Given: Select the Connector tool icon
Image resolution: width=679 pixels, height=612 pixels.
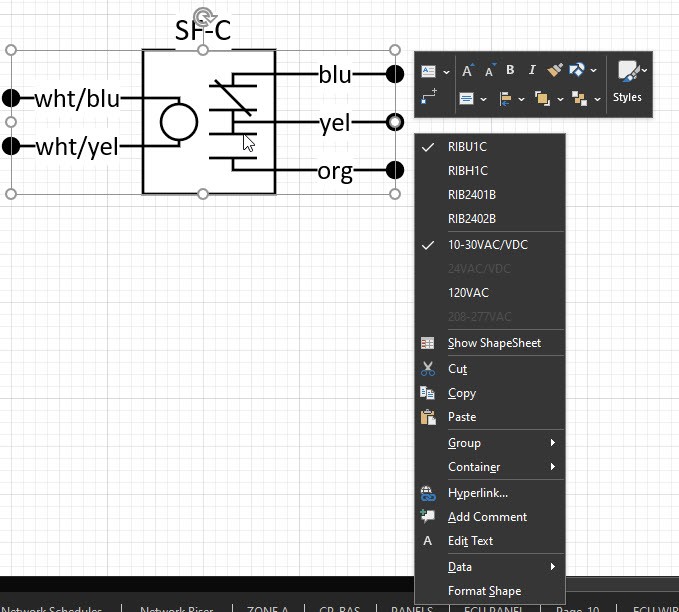Looking at the screenshot, I should click(x=429, y=97).
